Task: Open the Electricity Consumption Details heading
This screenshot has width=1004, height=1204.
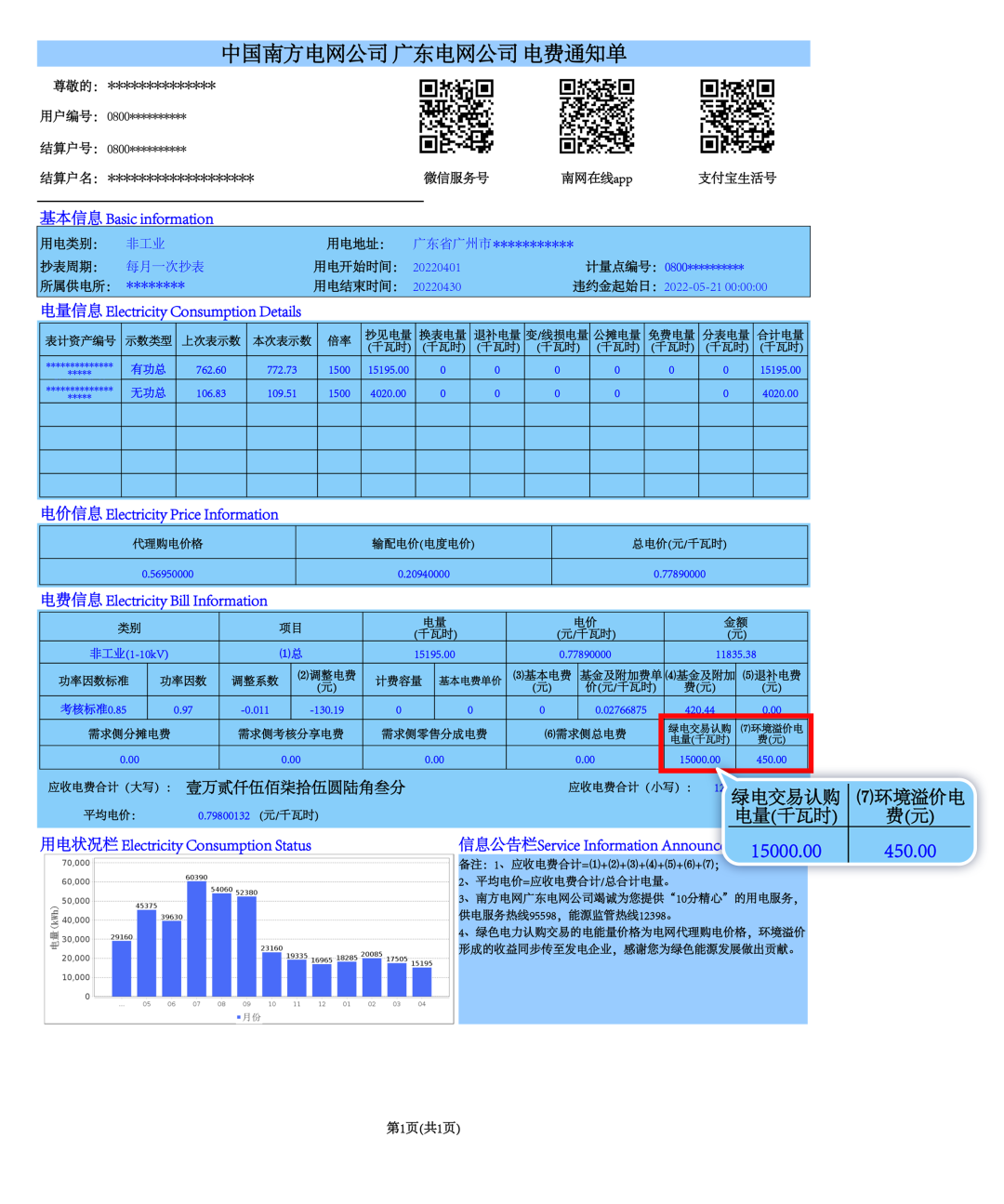Action: [x=171, y=311]
